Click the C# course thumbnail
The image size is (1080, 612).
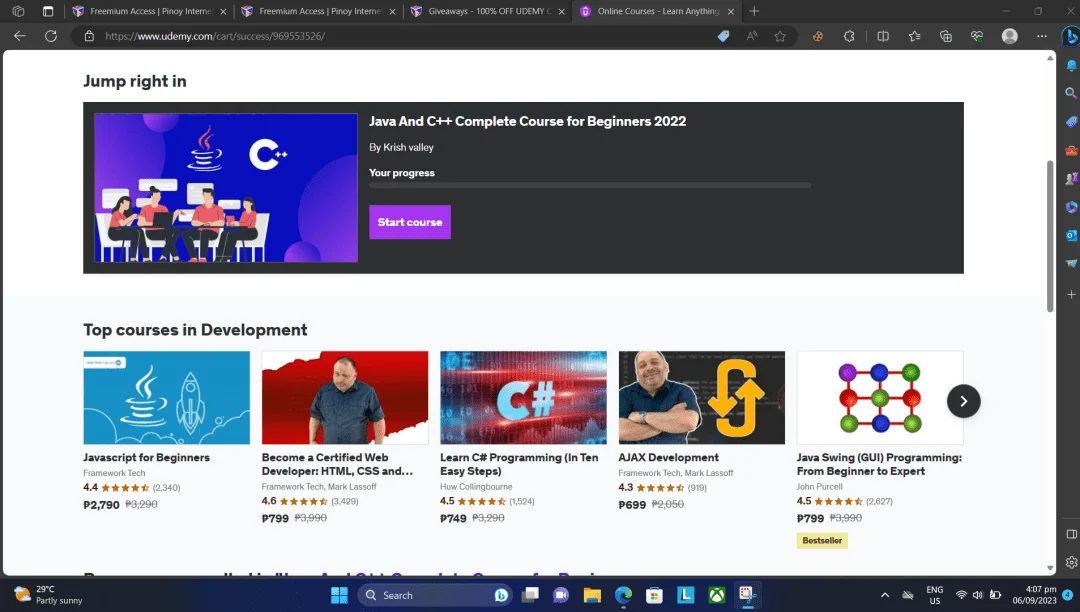tap(523, 397)
